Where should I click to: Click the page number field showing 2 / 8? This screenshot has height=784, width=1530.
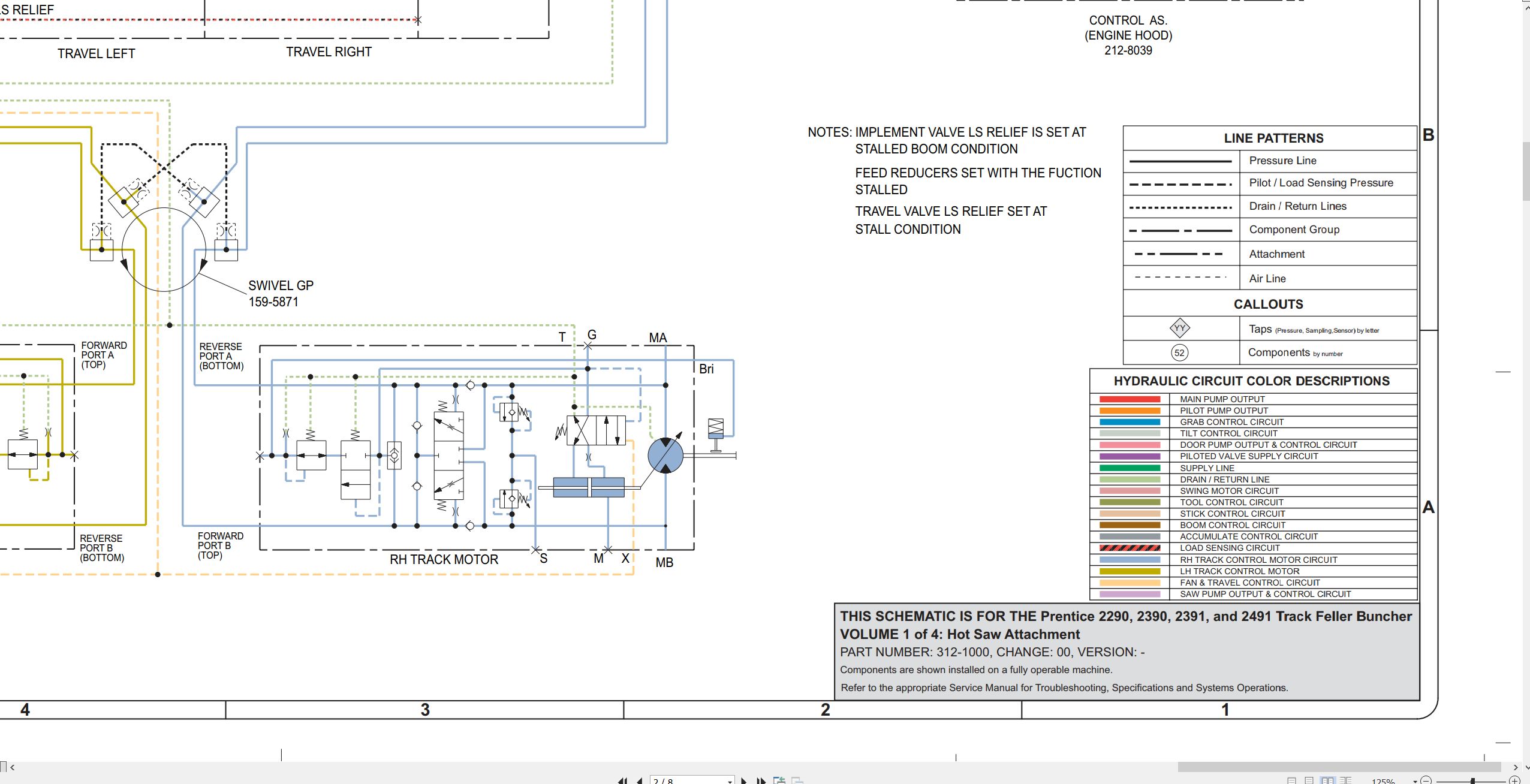692,780
